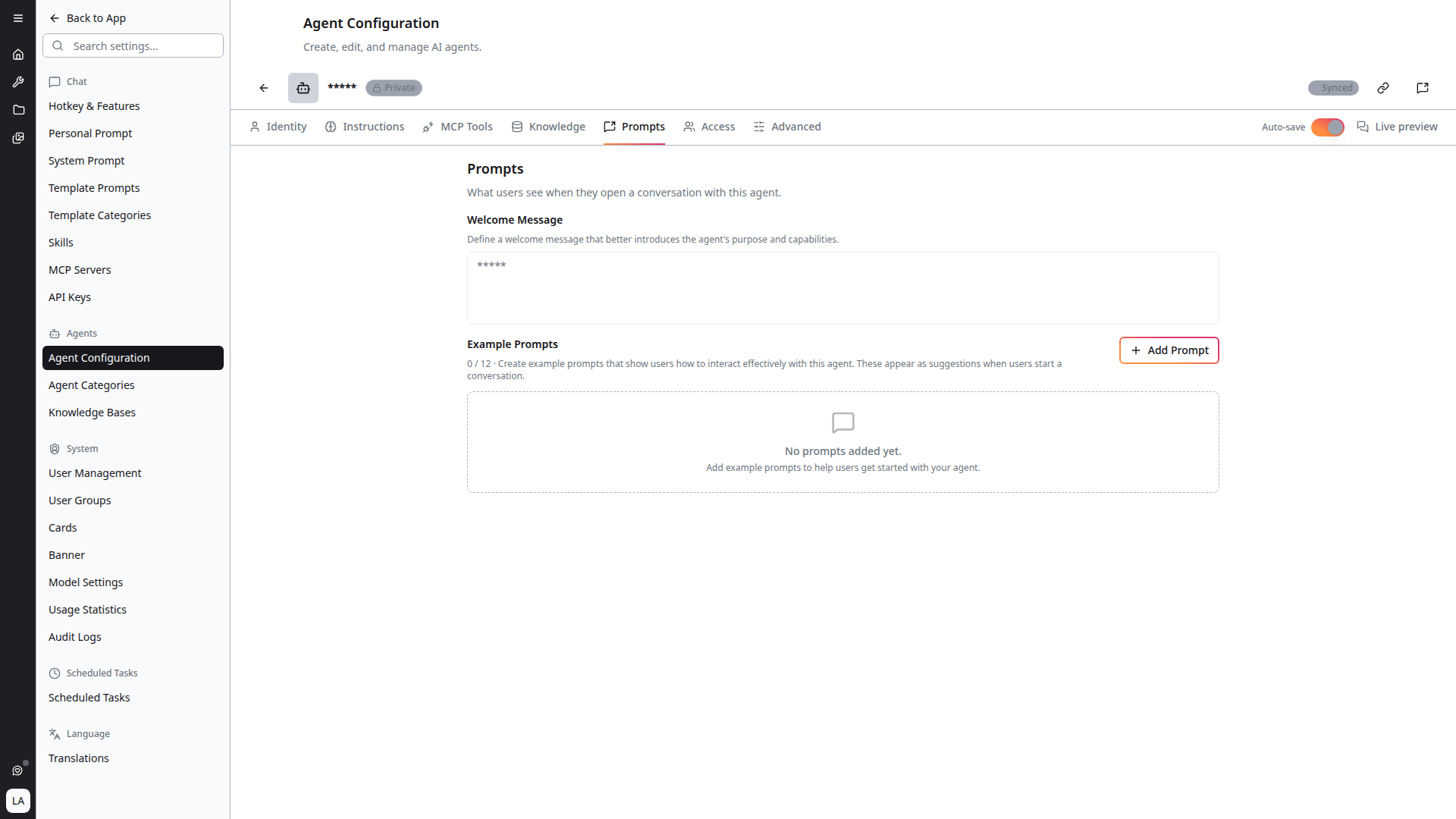Image resolution: width=1456 pixels, height=819 pixels.
Task: Open Live preview panel
Action: coord(1397,127)
